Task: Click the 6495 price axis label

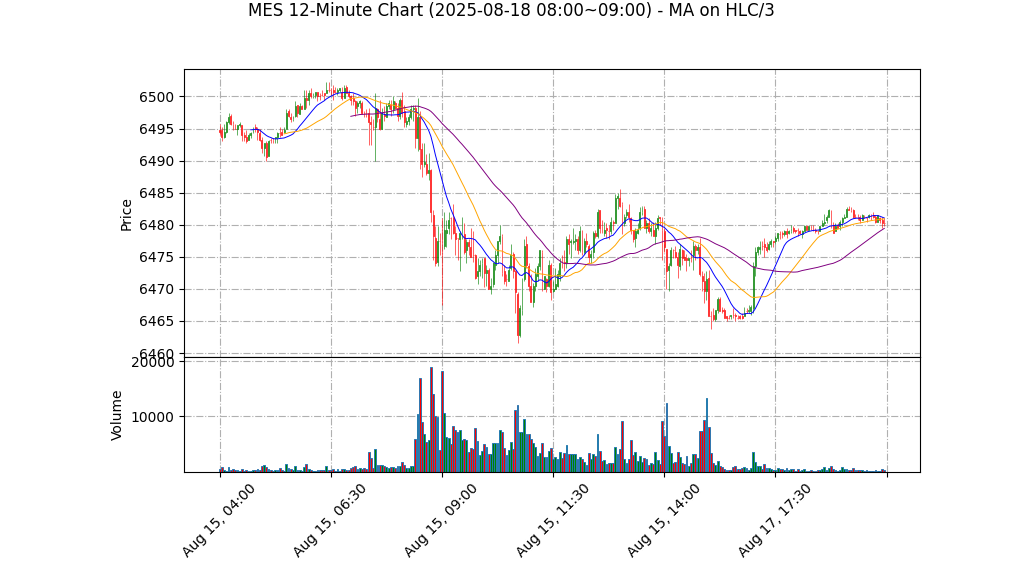Action: tap(156, 130)
